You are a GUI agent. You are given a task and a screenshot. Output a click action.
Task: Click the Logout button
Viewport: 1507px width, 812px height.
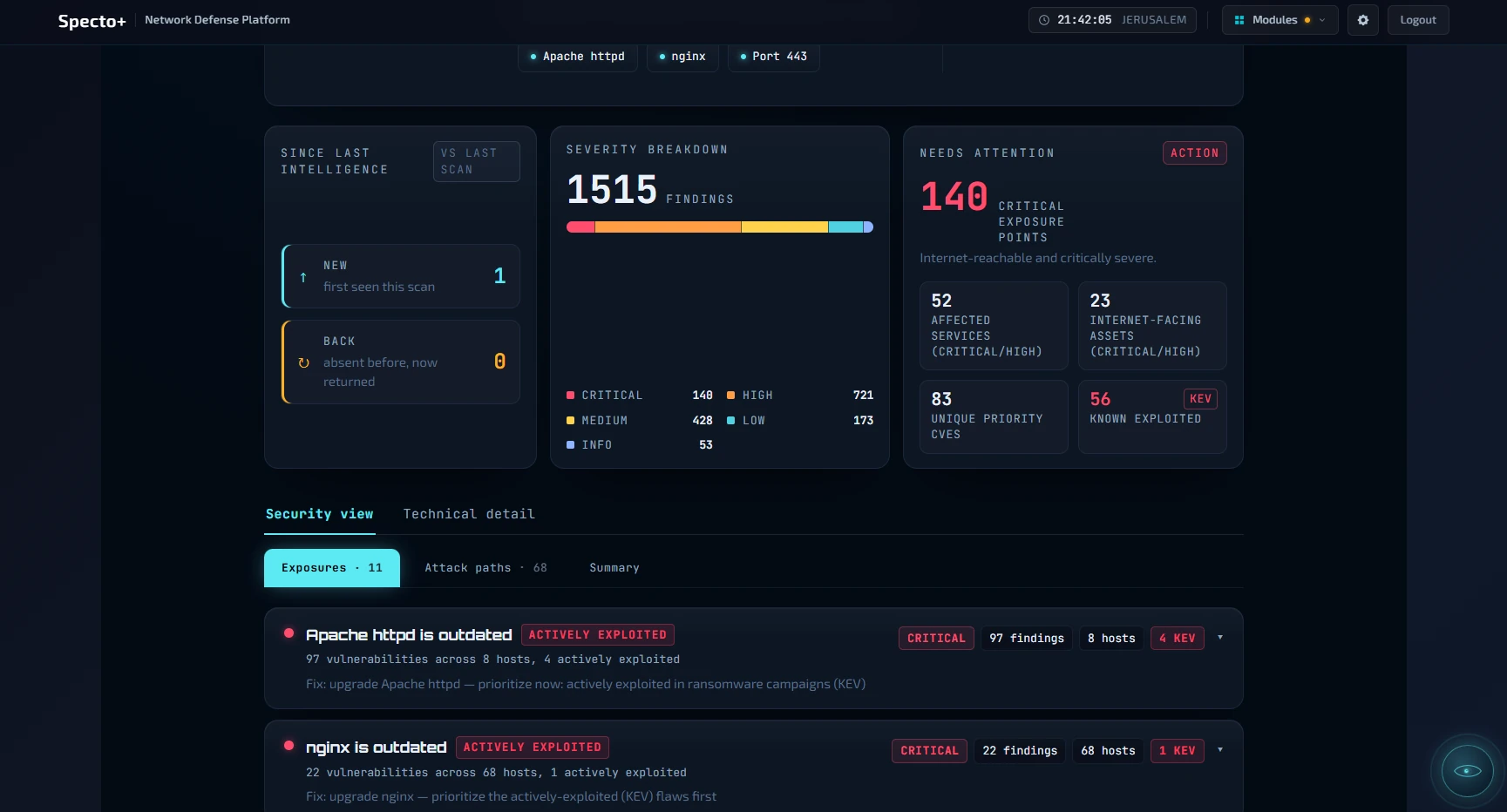1418,20
